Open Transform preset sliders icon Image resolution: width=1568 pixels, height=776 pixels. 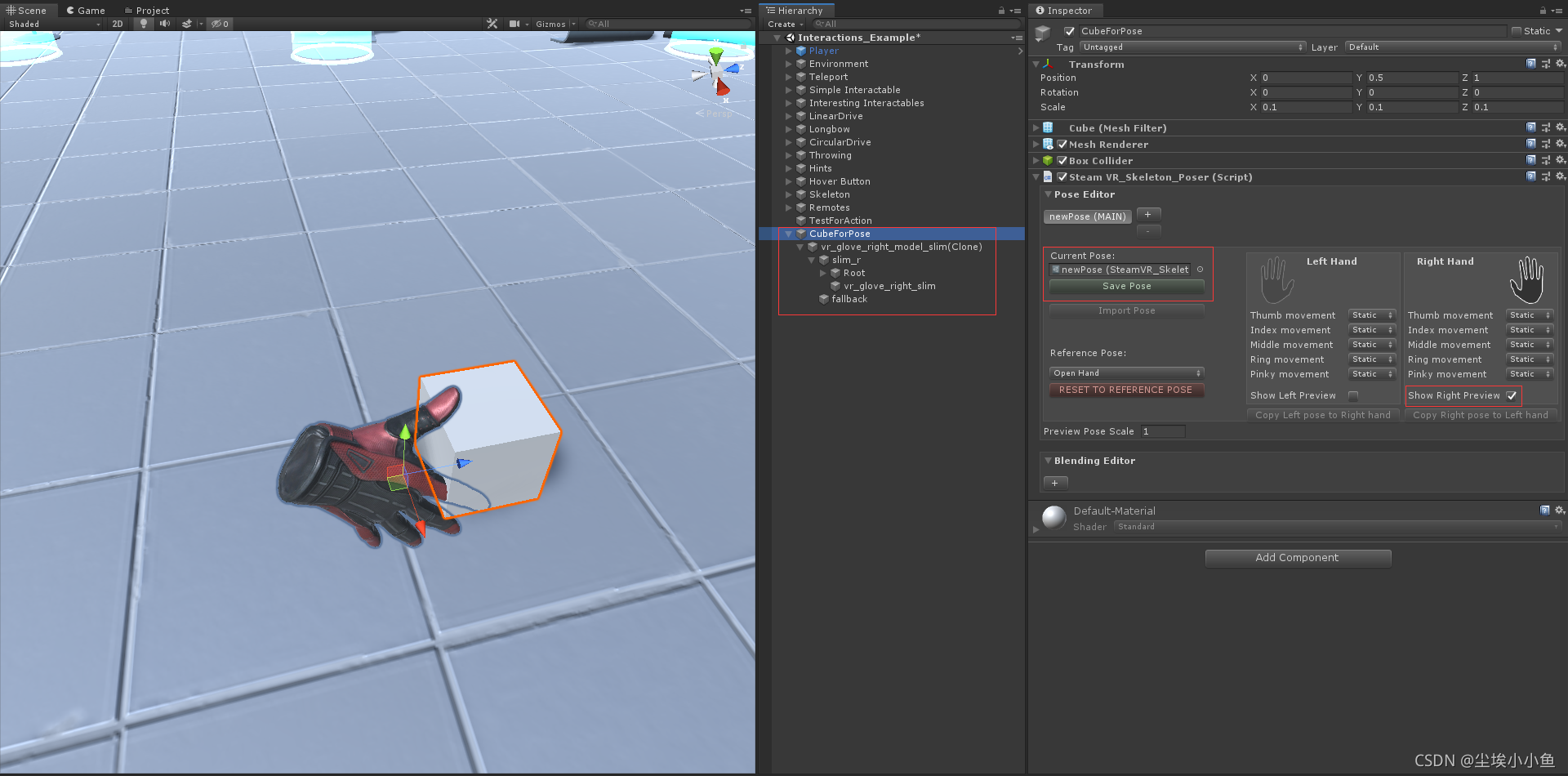[x=1546, y=64]
